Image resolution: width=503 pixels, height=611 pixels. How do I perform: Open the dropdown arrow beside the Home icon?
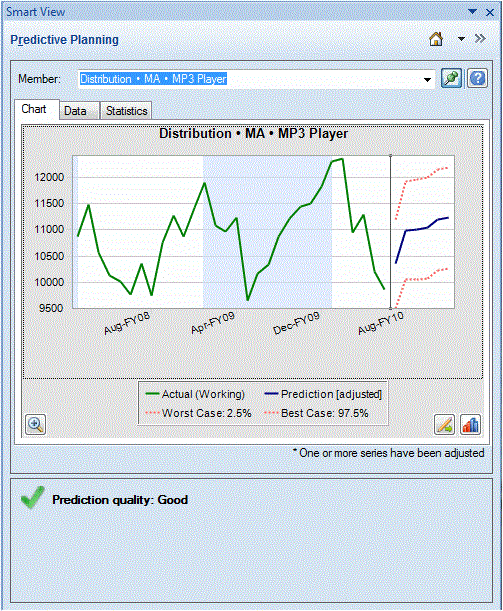pos(461,39)
